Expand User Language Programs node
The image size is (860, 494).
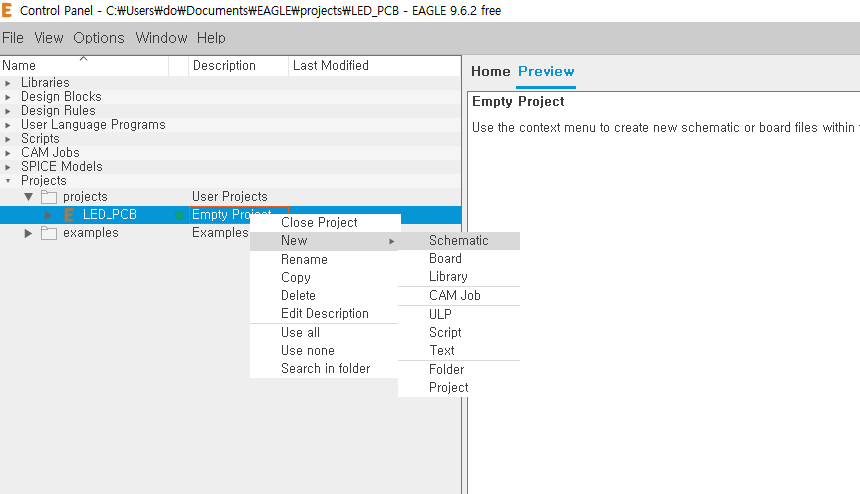coord(8,125)
